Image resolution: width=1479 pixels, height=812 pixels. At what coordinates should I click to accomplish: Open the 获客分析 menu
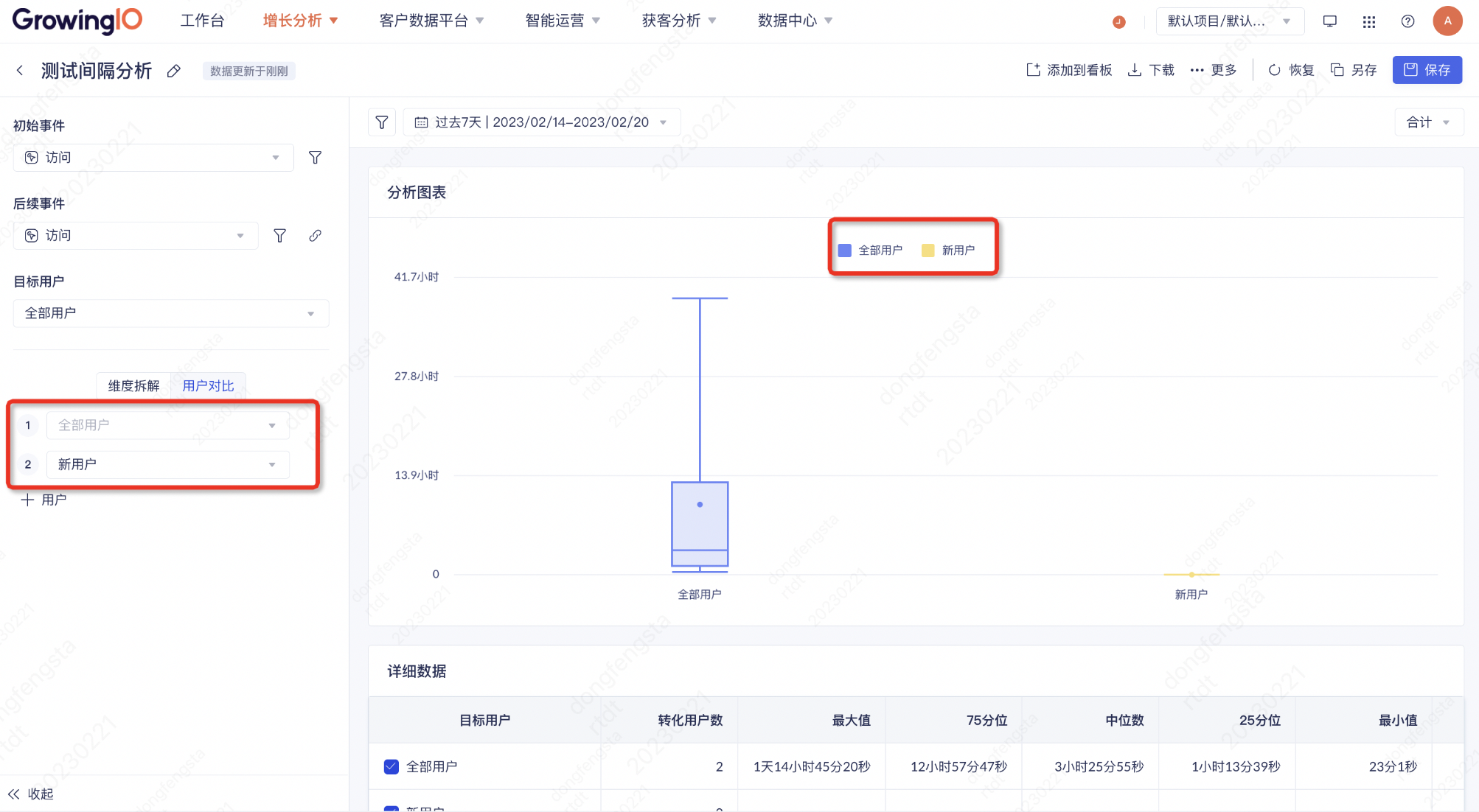point(679,21)
